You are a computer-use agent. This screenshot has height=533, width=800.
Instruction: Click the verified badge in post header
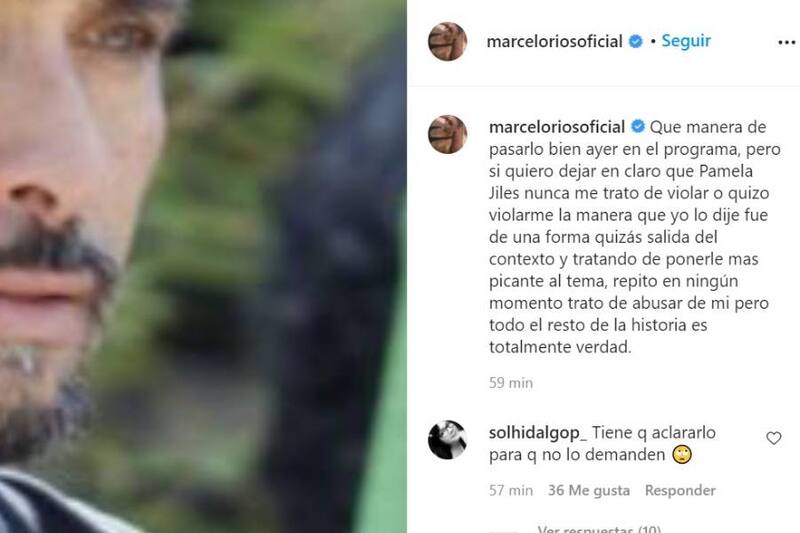(636, 41)
